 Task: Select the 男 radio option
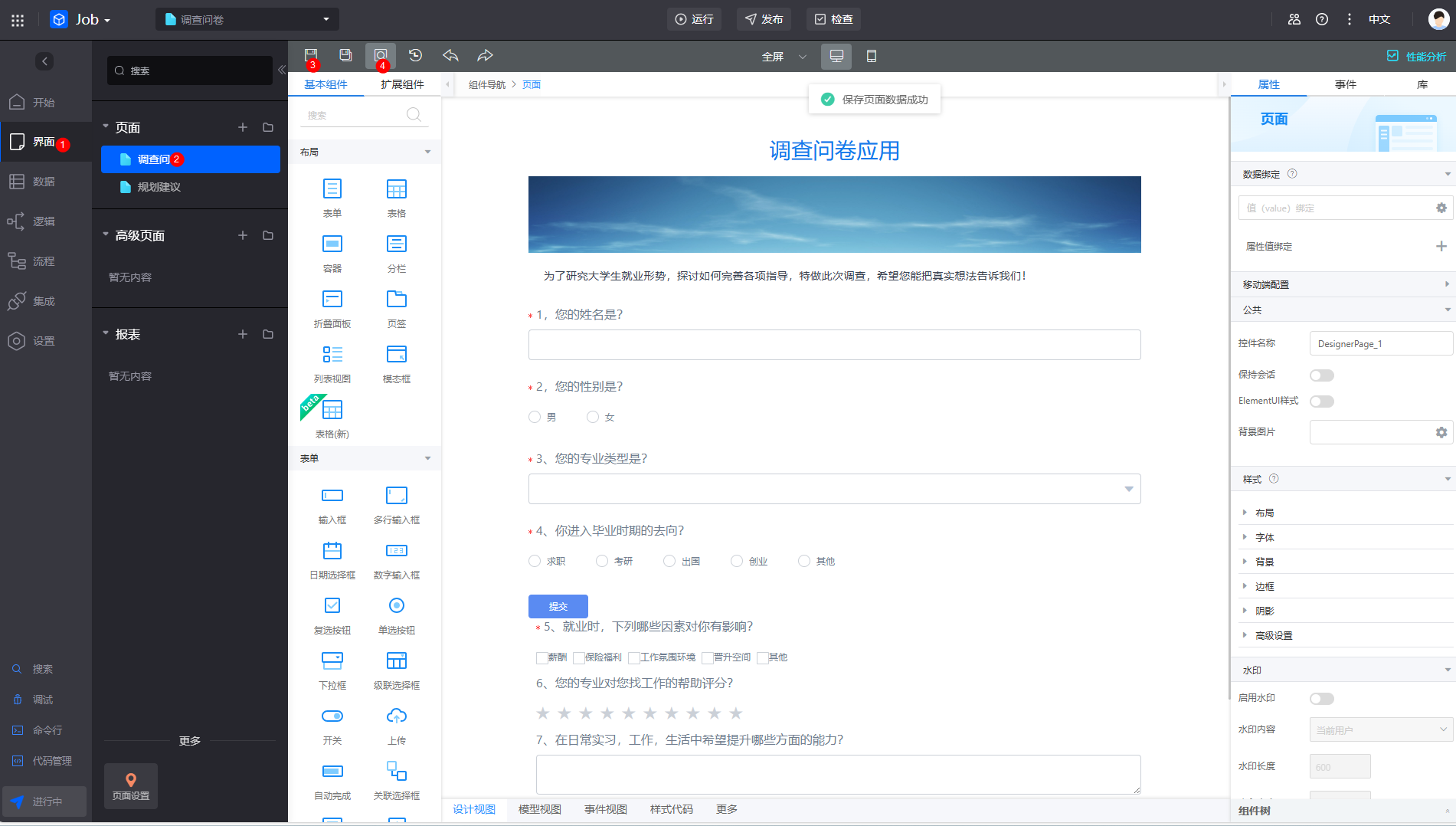pyautogui.click(x=535, y=417)
